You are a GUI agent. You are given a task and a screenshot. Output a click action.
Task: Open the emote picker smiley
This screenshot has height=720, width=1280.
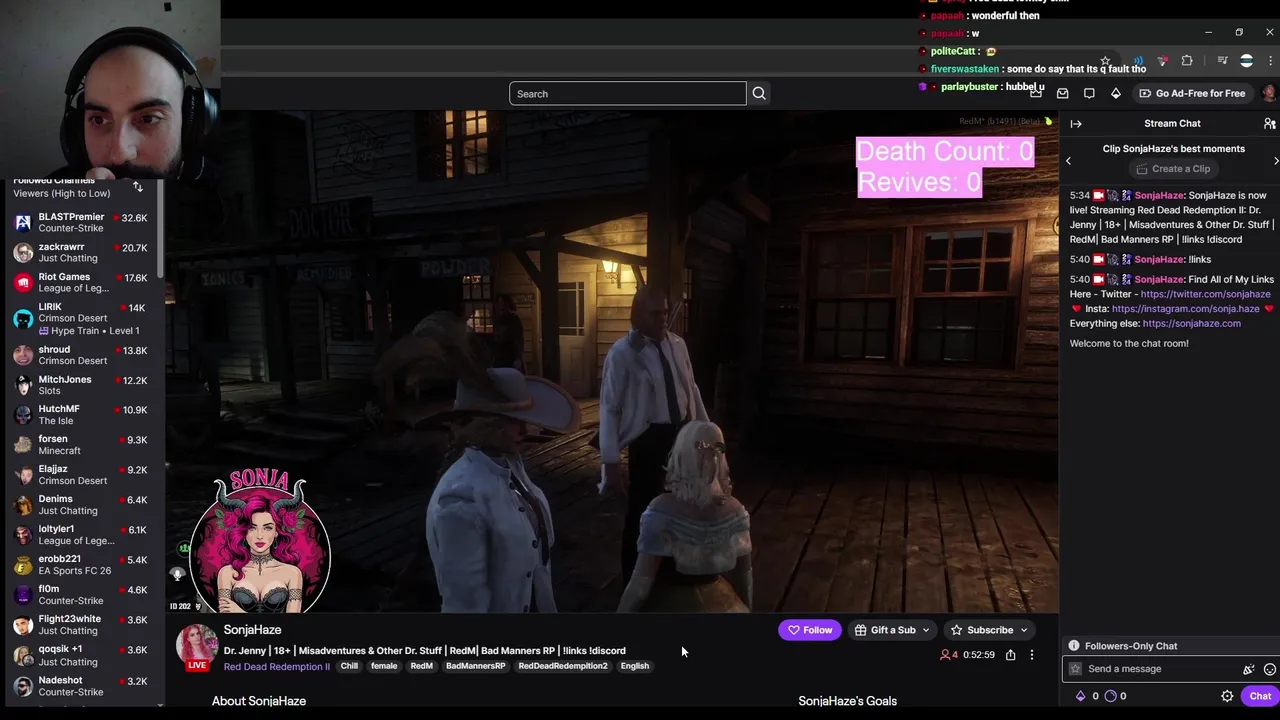point(1270,669)
